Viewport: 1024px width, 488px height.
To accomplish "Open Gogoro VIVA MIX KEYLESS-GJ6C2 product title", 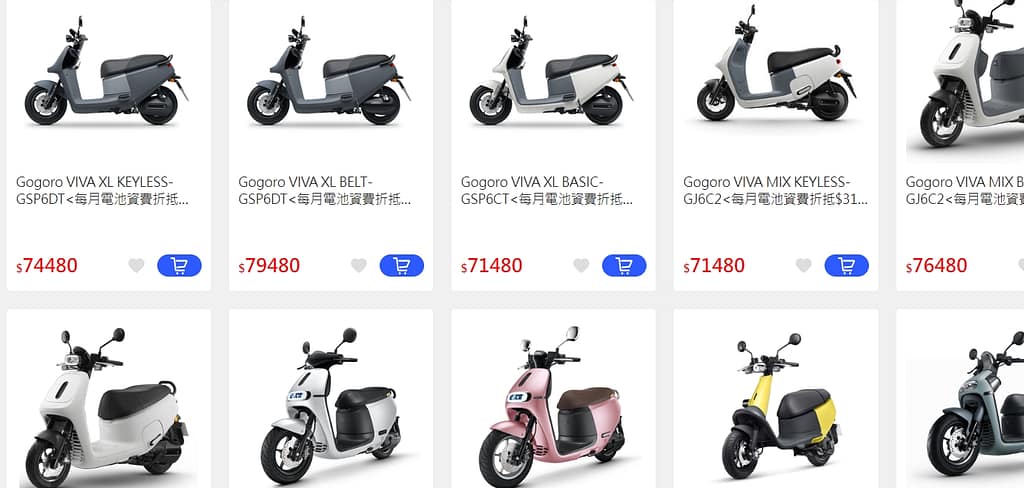I will [x=776, y=191].
